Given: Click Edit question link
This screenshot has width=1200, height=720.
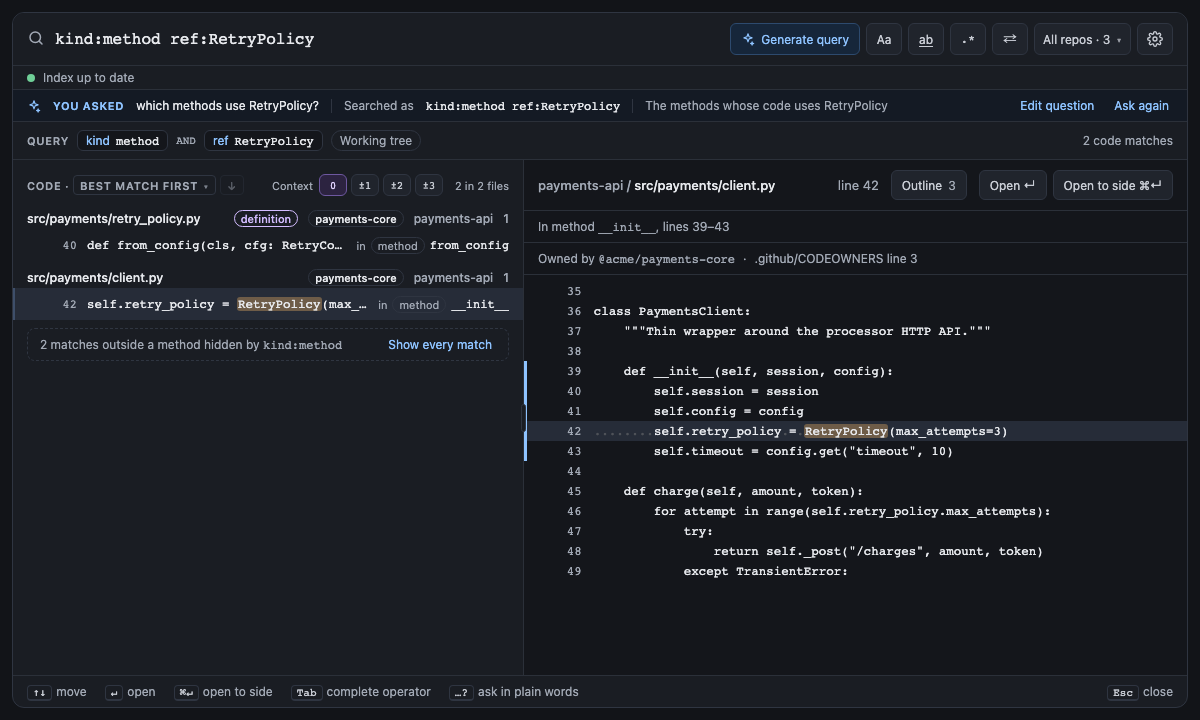Looking at the screenshot, I should [1057, 106].
